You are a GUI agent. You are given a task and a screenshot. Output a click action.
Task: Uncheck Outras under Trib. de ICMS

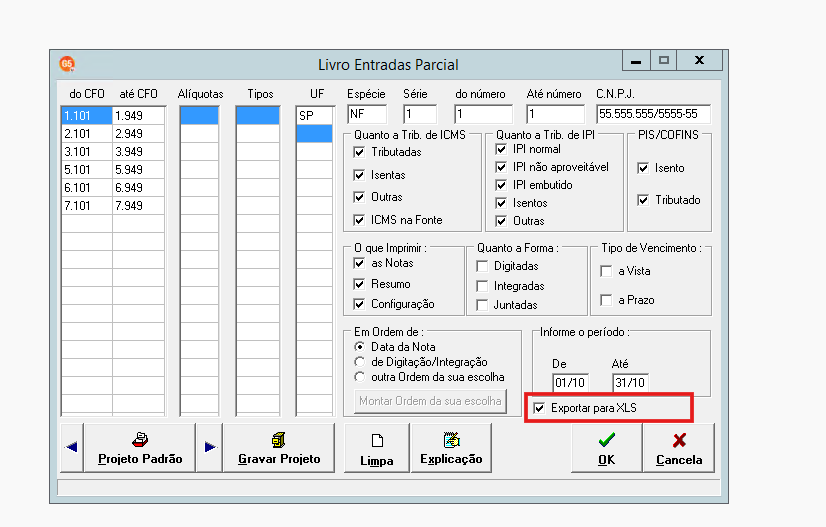coord(359,197)
